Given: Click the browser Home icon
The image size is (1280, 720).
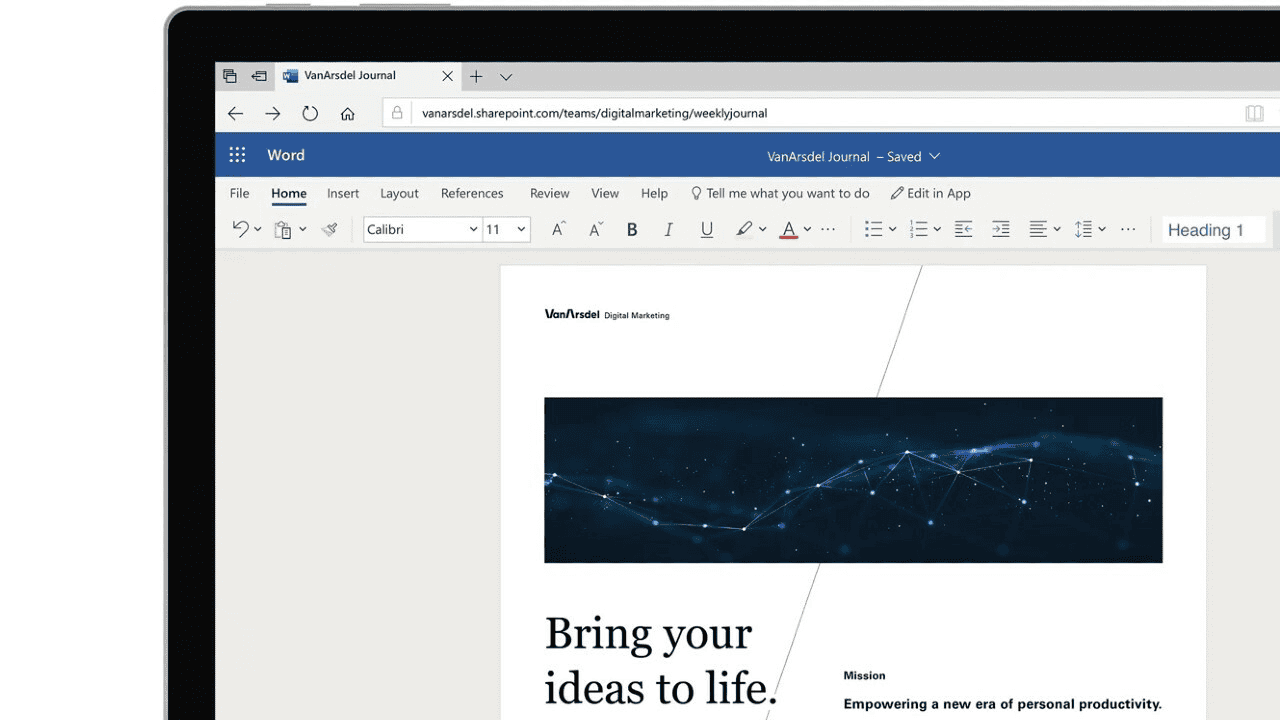Looking at the screenshot, I should click(348, 113).
